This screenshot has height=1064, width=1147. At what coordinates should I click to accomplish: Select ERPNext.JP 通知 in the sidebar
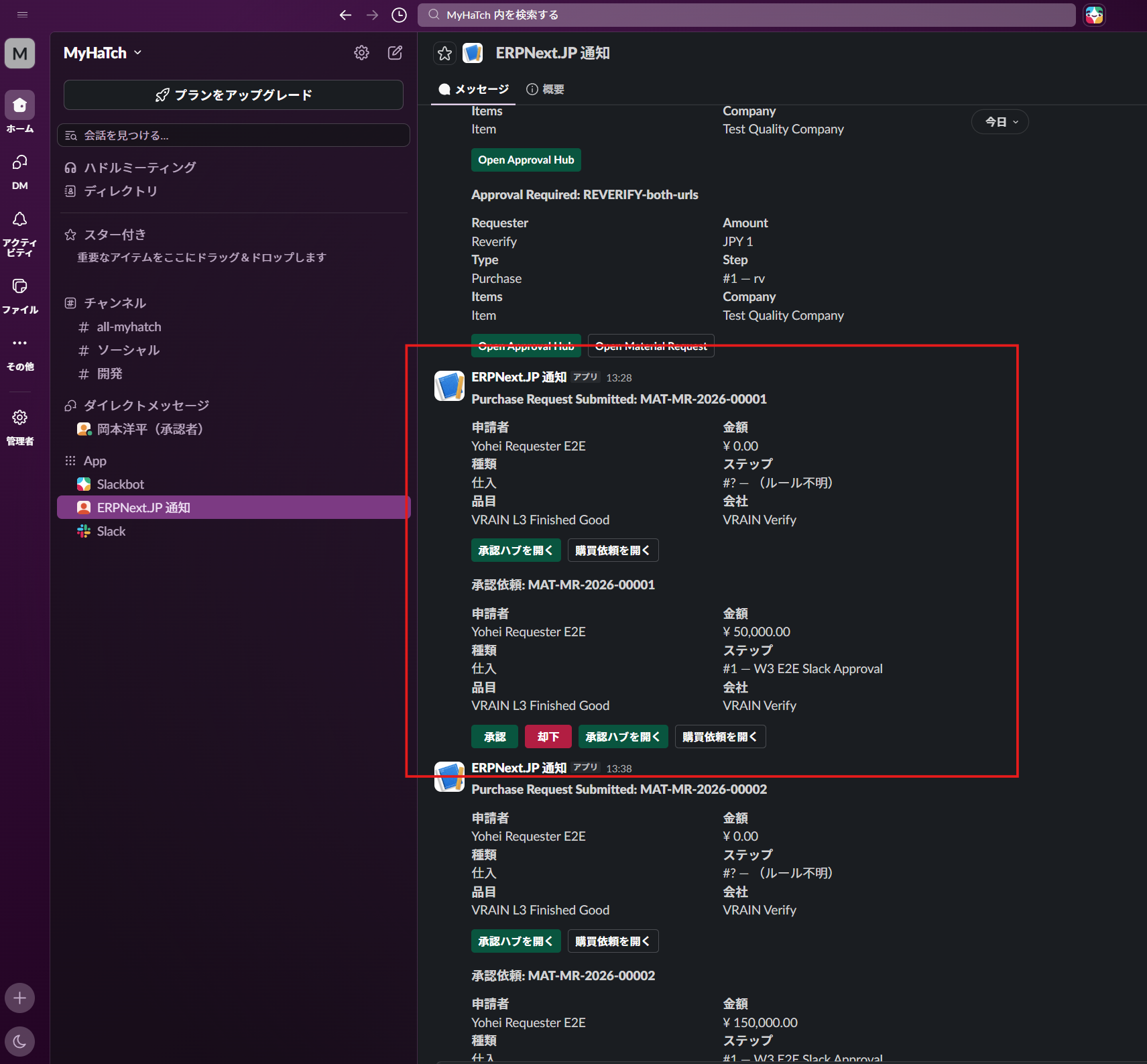(x=233, y=508)
